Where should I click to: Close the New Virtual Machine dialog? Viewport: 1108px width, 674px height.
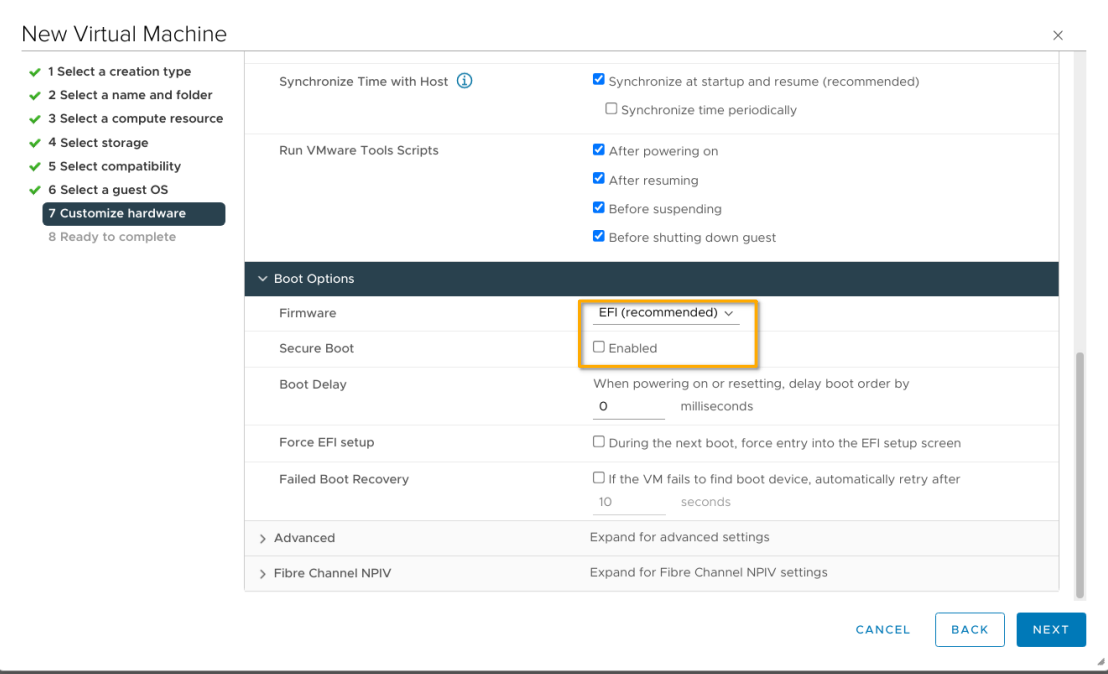tap(1058, 35)
